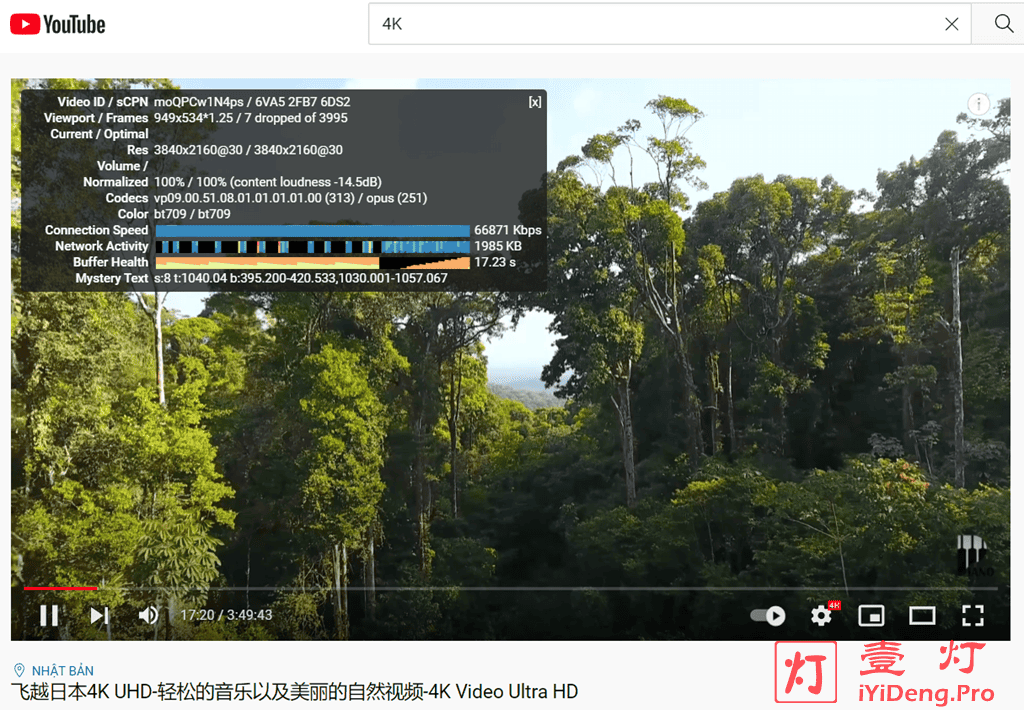Switch to theater mode
The height and width of the screenshot is (710, 1024).
[922, 615]
